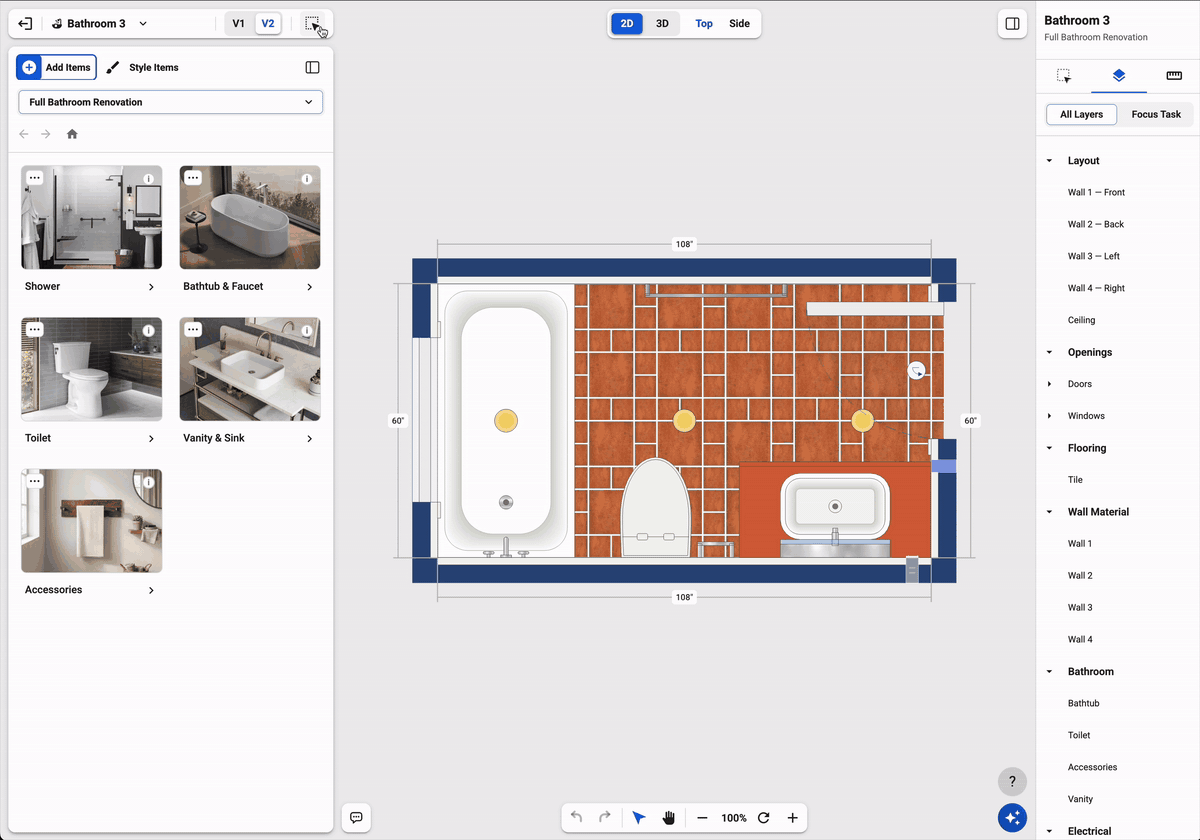This screenshot has height=840, width=1200.
Task: Open the selection tab in right panel
Action: tap(1064, 76)
